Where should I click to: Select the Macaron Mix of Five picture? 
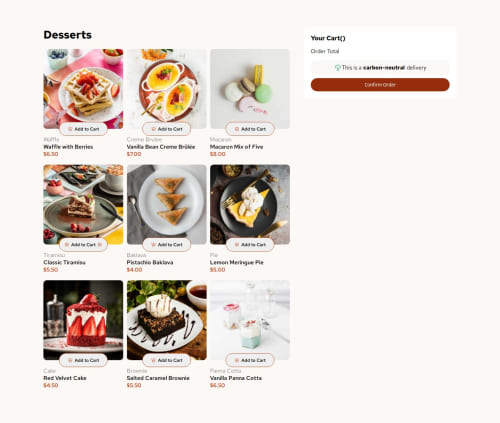click(x=250, y=89)
